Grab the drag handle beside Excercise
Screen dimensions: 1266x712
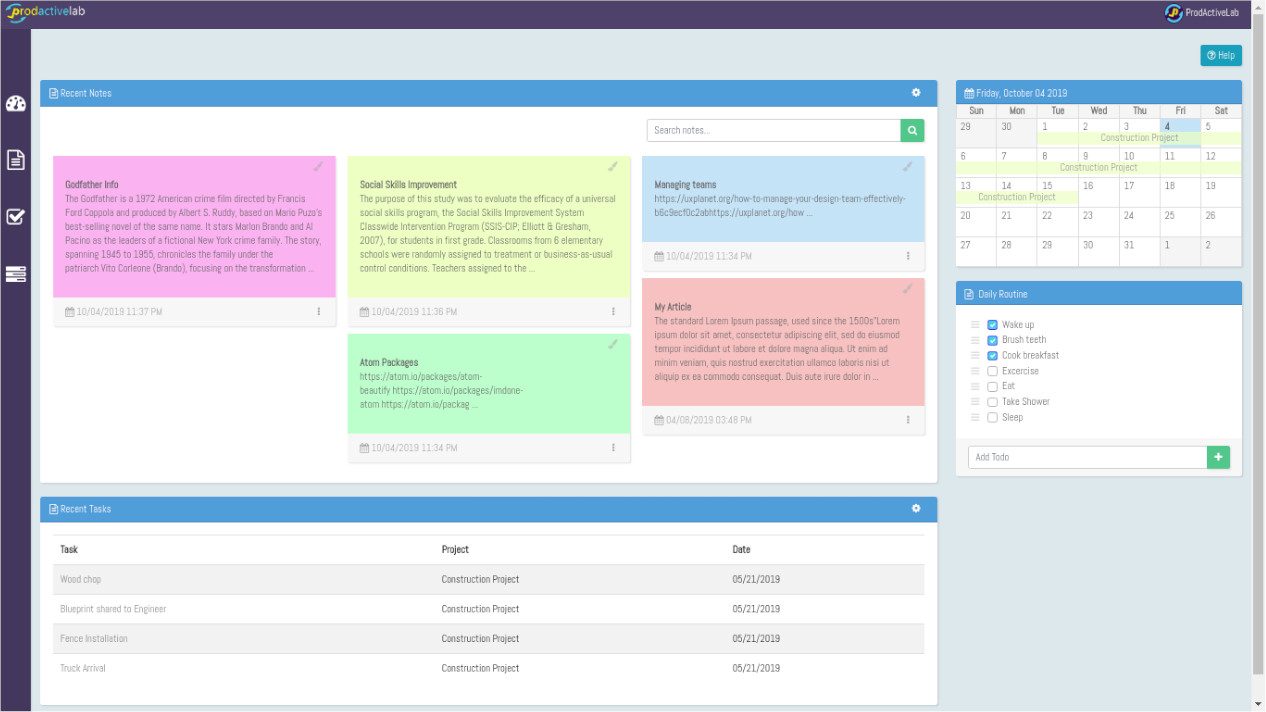(x=975, y=371)
